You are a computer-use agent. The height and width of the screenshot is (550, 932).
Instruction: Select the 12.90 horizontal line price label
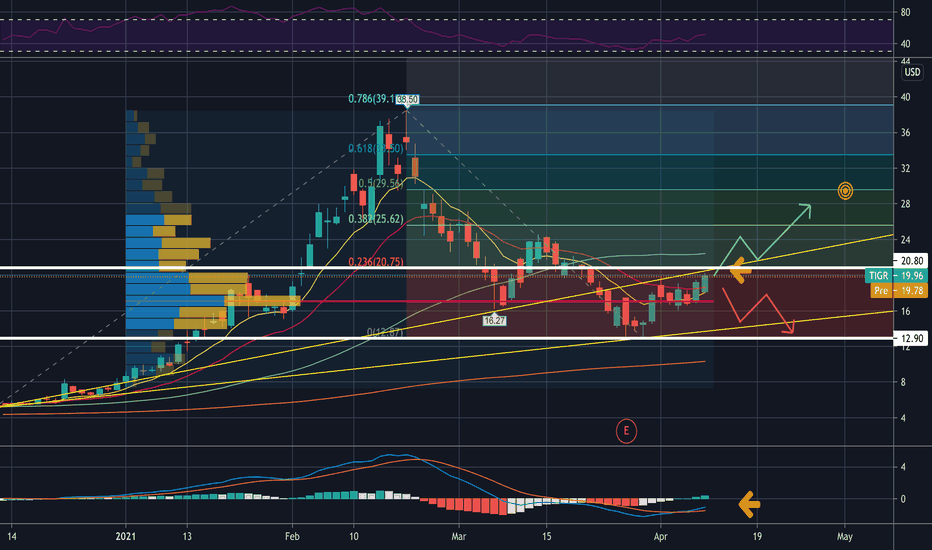tap(911, 338)
